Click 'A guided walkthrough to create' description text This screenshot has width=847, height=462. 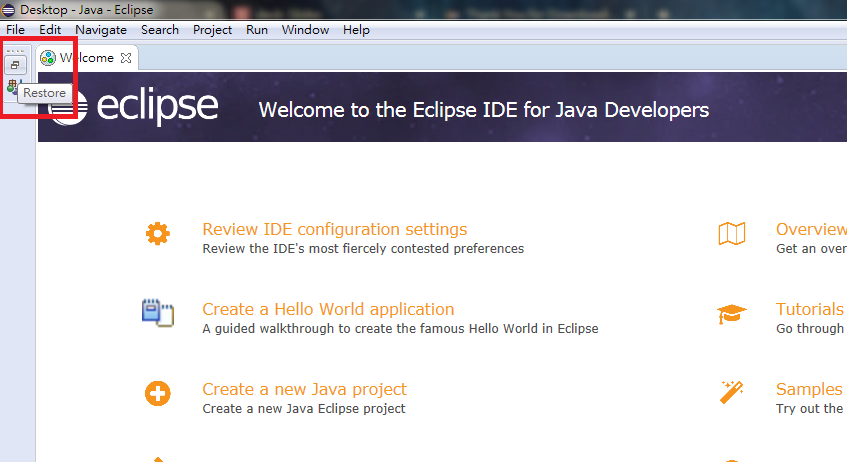400,329
